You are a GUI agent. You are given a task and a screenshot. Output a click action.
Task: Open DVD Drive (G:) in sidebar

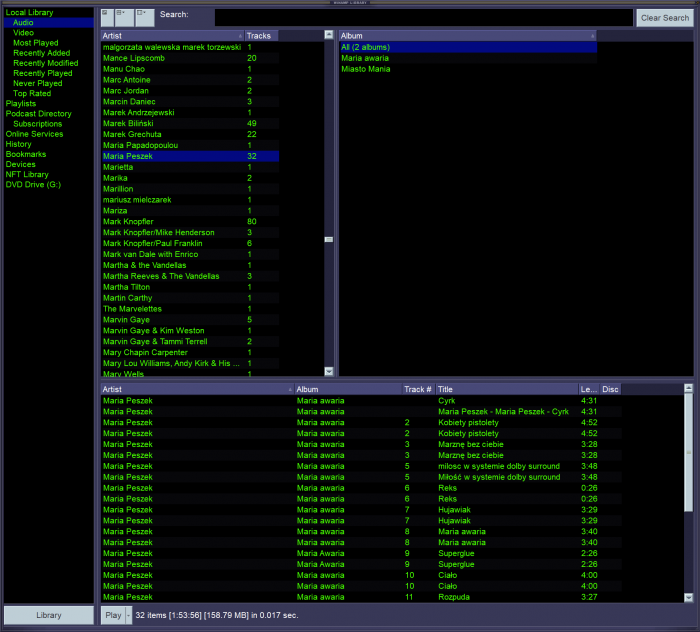[33, 185]
